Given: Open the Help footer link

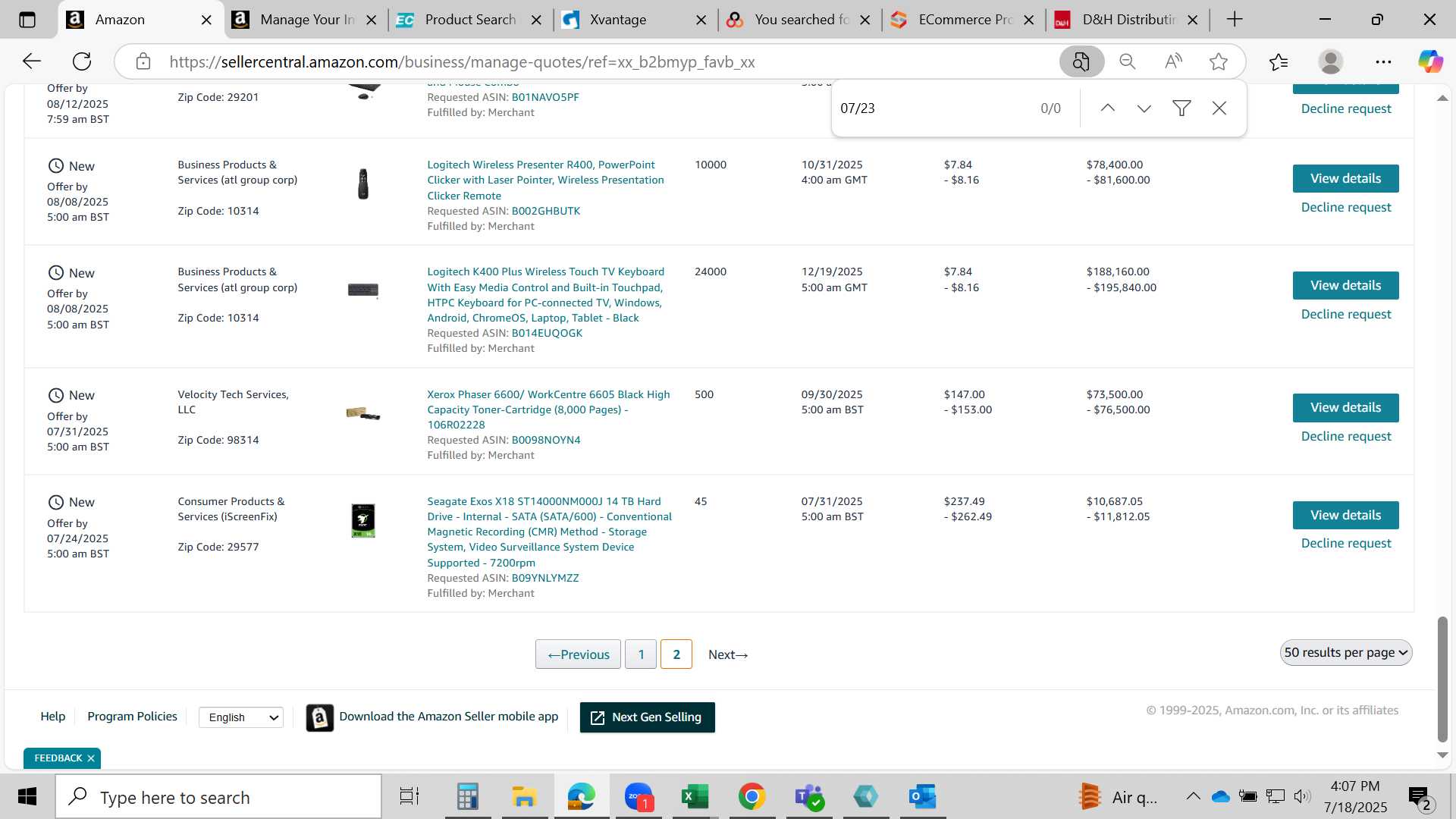Looking at the screenshot, I should pyautogui.click(x=52, y=717).
